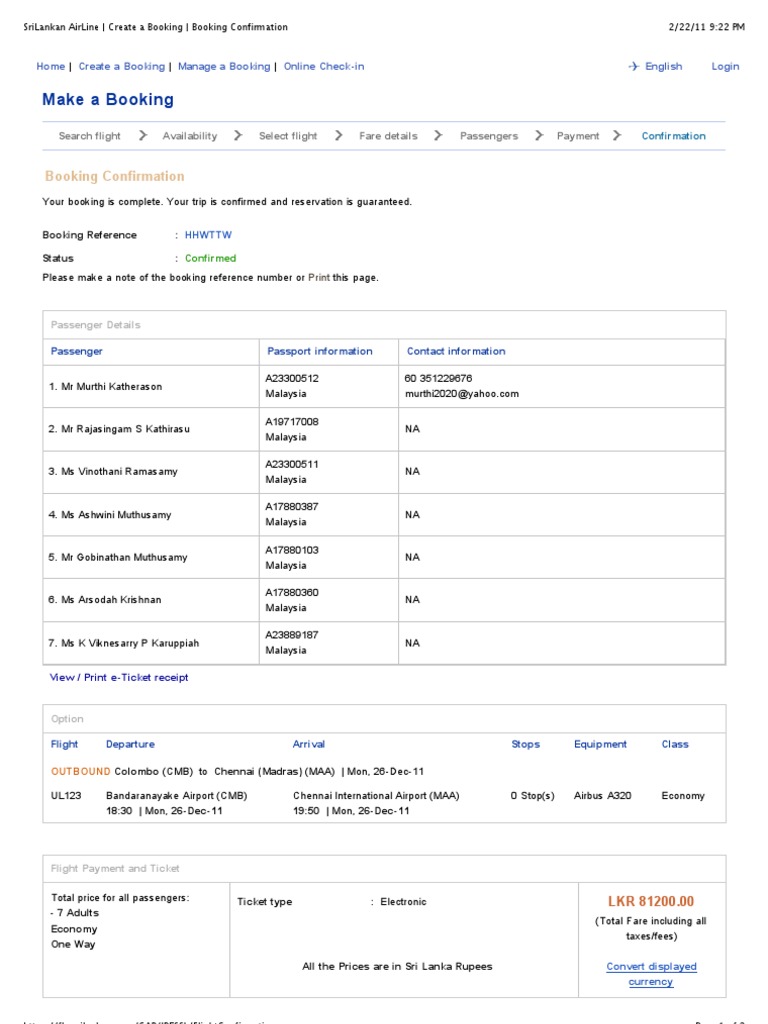This screenshot has height=1024, width=768.
Task: Select the Search flight step
Action: 90,136
